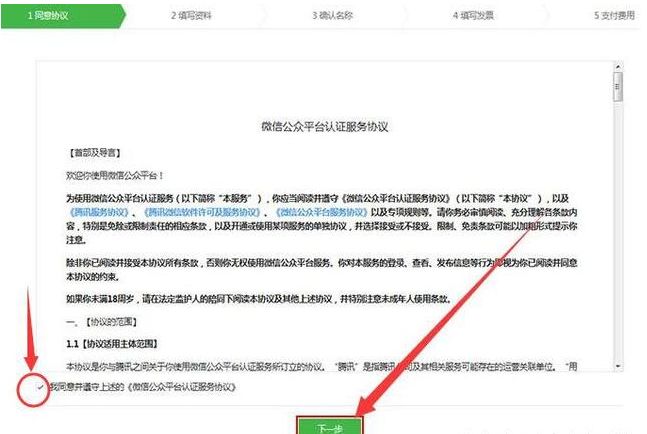This screenshot has height=434, width=647.
Task: Click the 【首部及导言】 heading
Action: click(x=94, y=153)
